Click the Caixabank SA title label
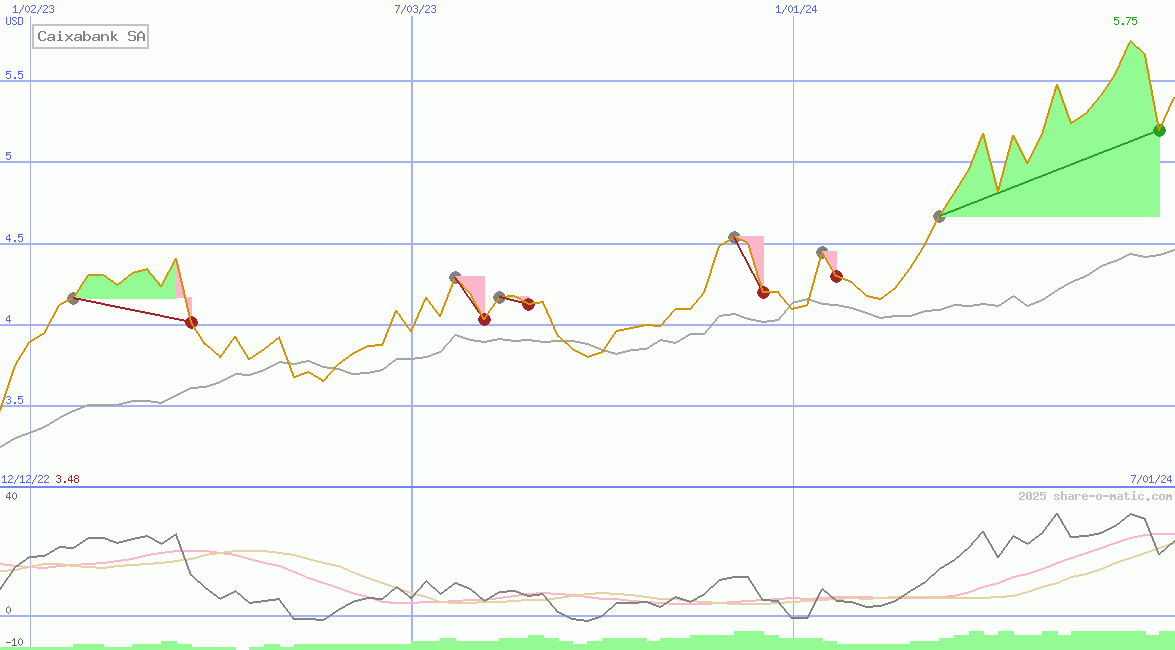The height and width of the screenshot is (650, 1175). [90, 36]
